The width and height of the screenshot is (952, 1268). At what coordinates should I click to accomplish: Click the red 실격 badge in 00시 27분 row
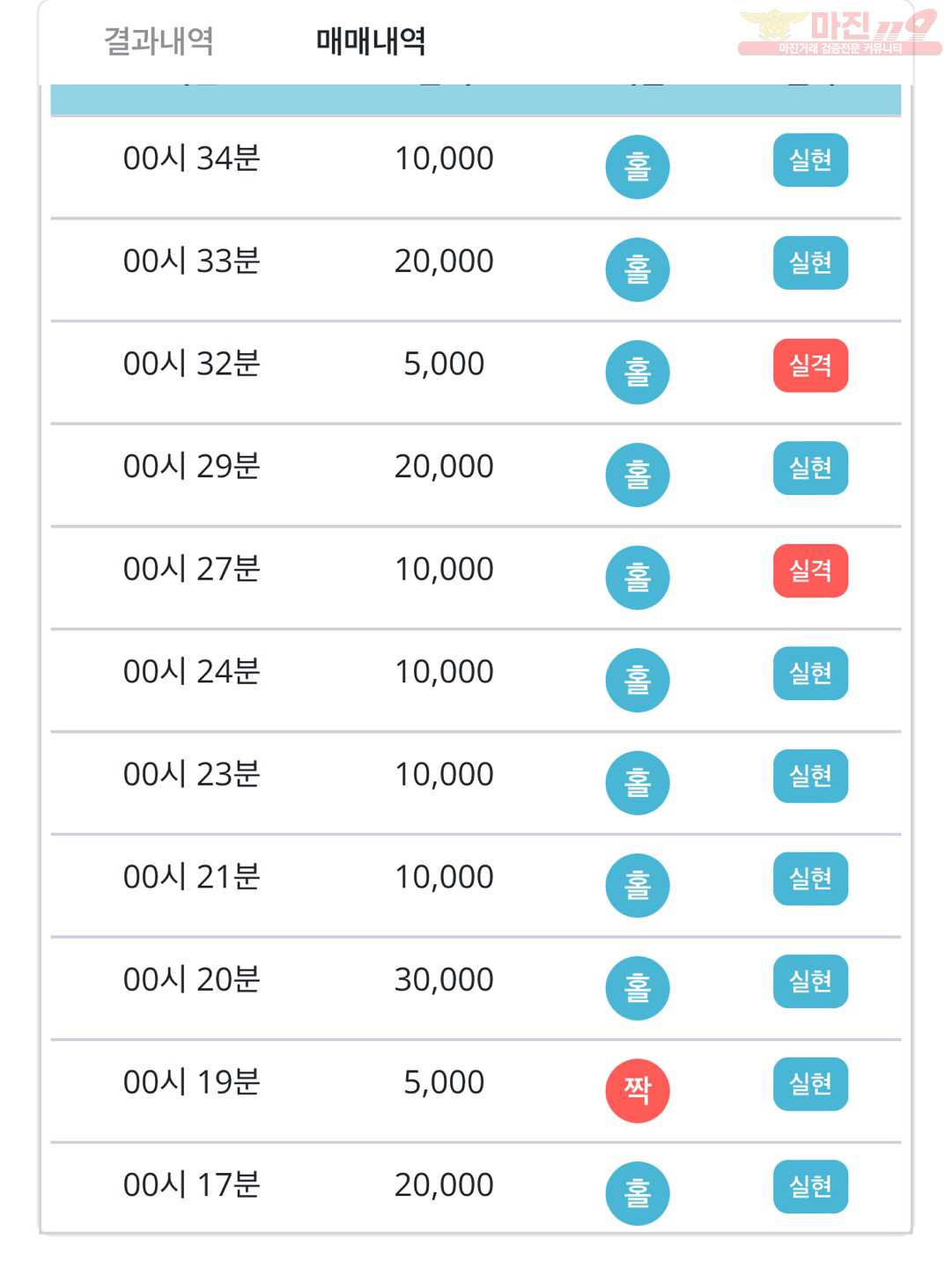(x=810, y=571)
